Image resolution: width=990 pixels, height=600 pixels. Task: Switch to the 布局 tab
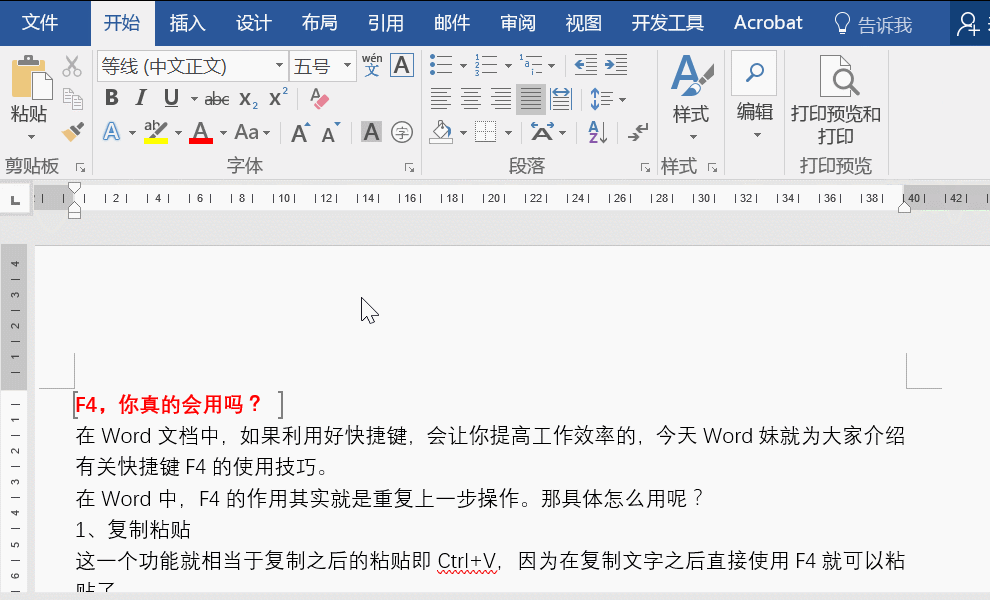[x=319, y=23]
